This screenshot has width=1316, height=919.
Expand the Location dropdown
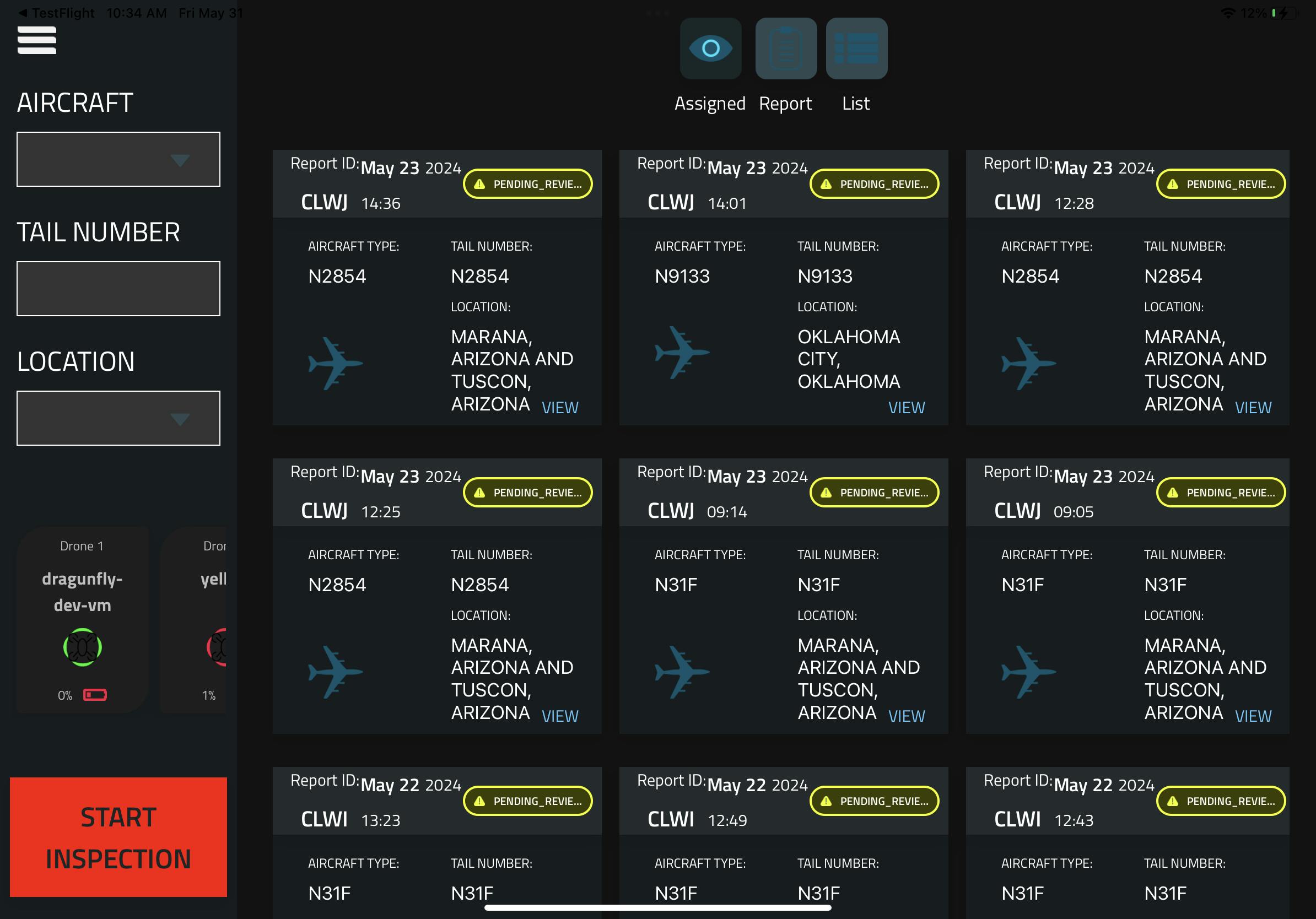tap(118, 418)
